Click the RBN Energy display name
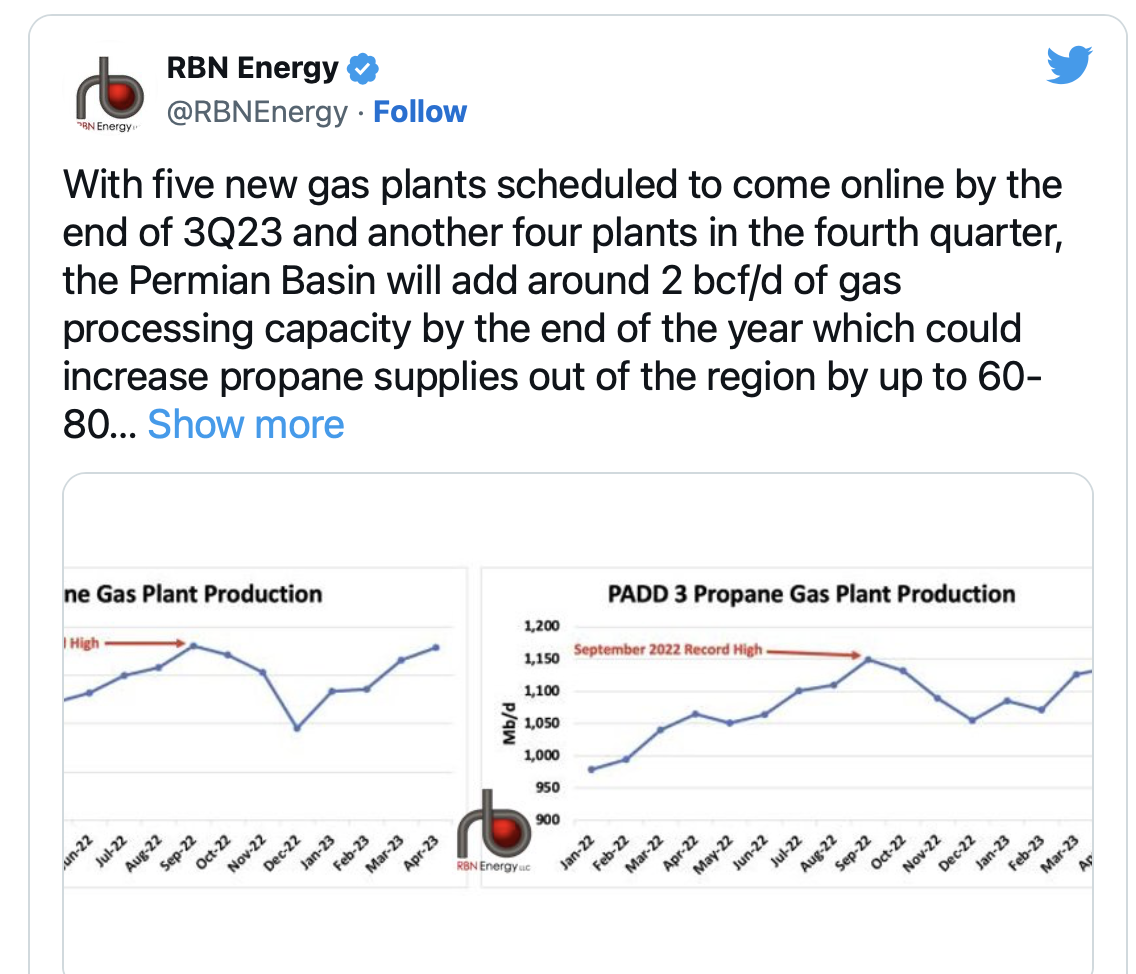Image resolution: width=1136 pixels, height=974 pixels. point(252,68)
